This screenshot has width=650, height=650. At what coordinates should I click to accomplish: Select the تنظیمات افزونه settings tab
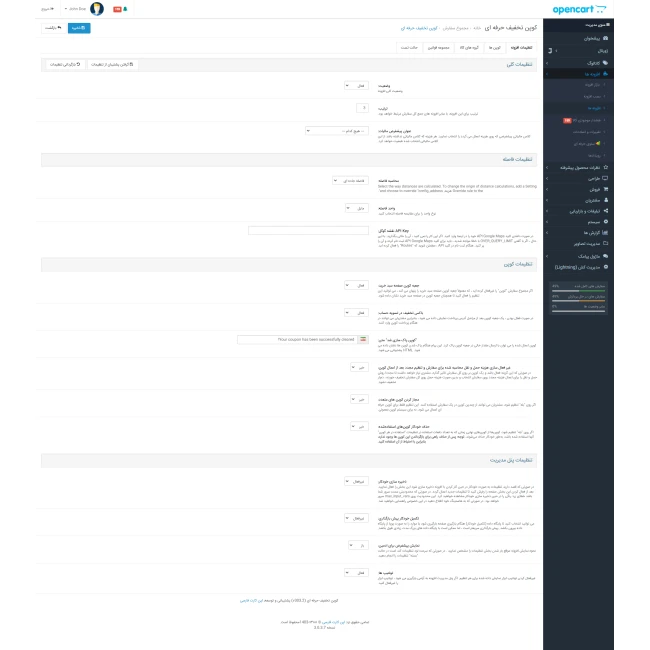[x=521, y=47]
